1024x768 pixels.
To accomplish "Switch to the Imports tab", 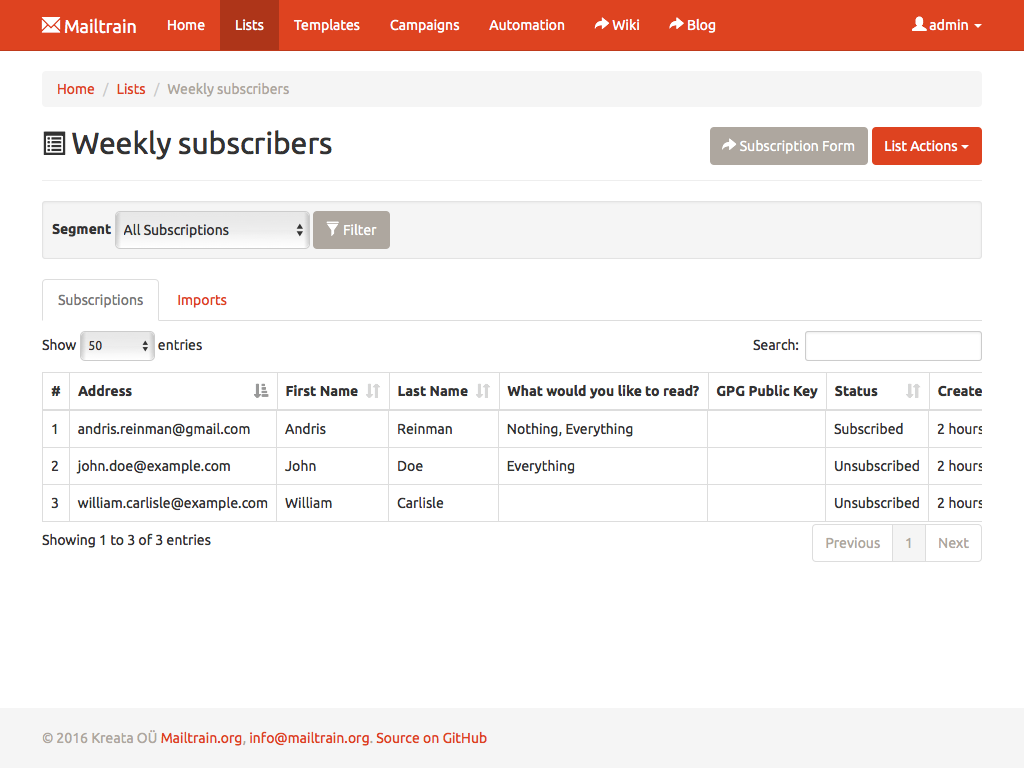I will coord(202,300).
